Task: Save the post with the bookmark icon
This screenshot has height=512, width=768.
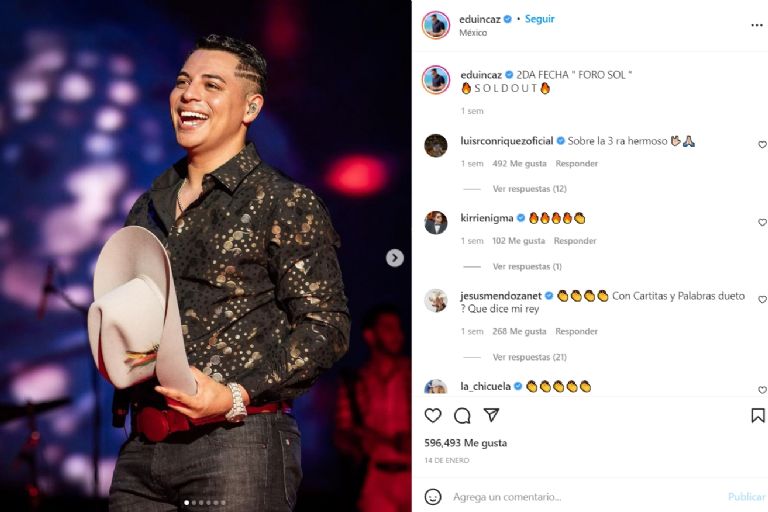Action: (758, 415)
